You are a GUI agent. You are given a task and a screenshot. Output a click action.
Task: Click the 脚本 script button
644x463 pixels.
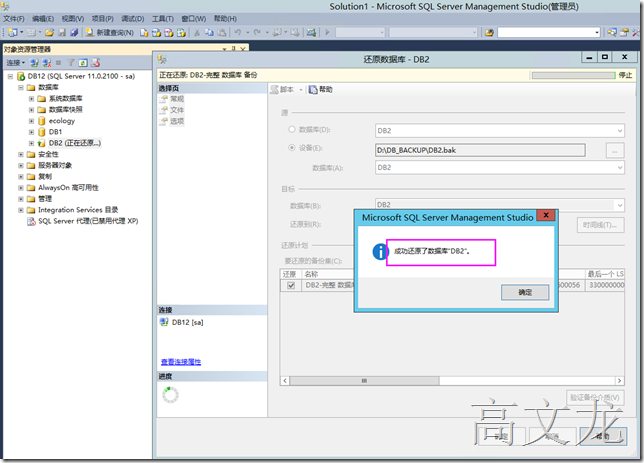pyautogui.click(x=282, y=89)
